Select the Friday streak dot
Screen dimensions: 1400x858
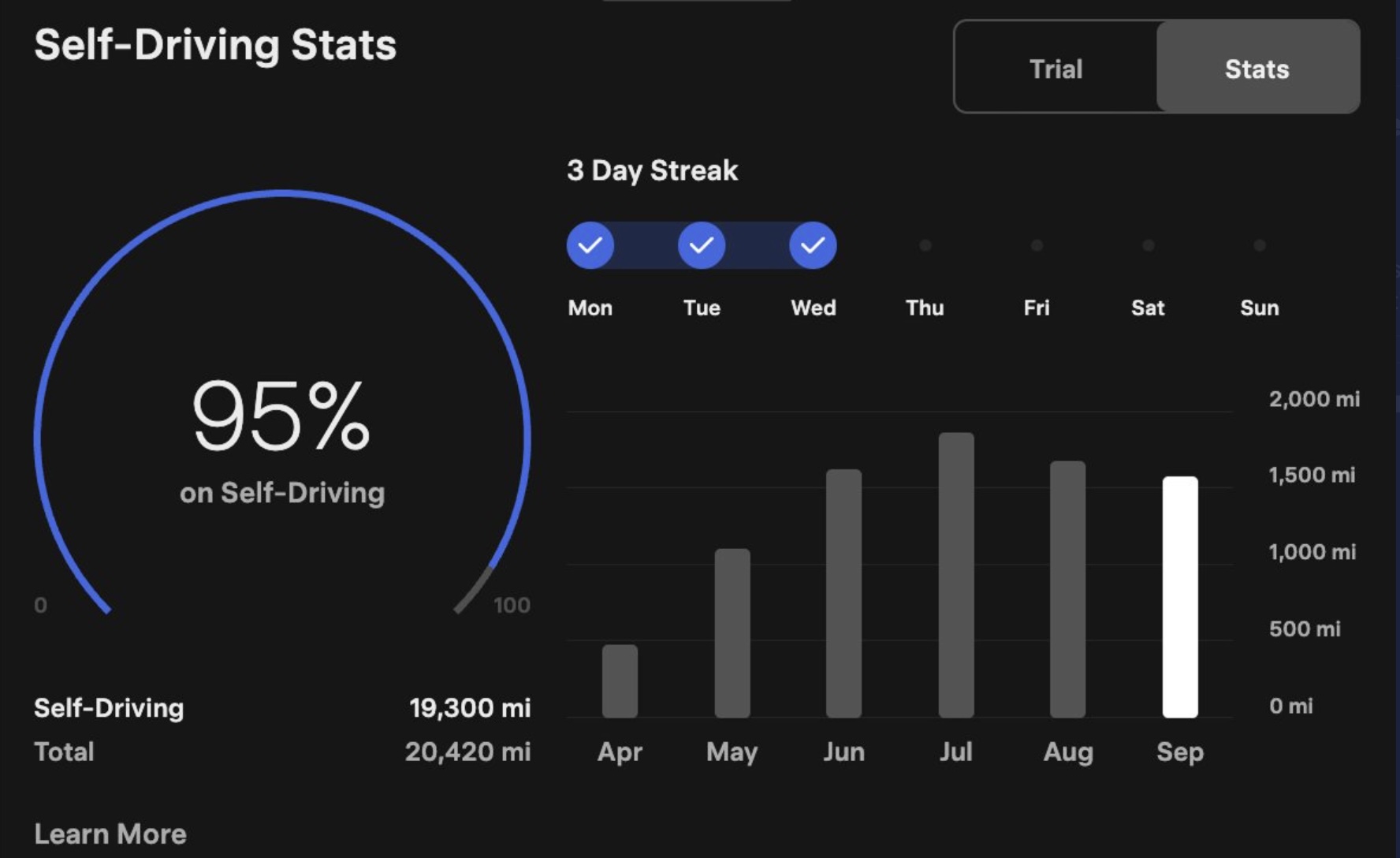coord(1037,245)
